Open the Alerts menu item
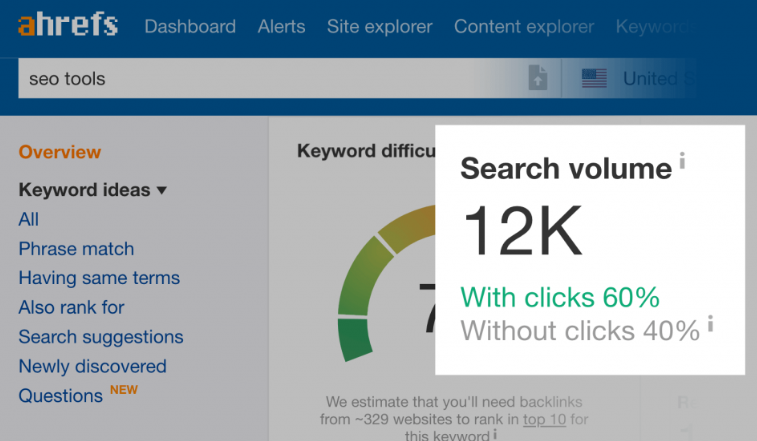The height and width of the screenshot is (441, 757). [x=281, y=27]
